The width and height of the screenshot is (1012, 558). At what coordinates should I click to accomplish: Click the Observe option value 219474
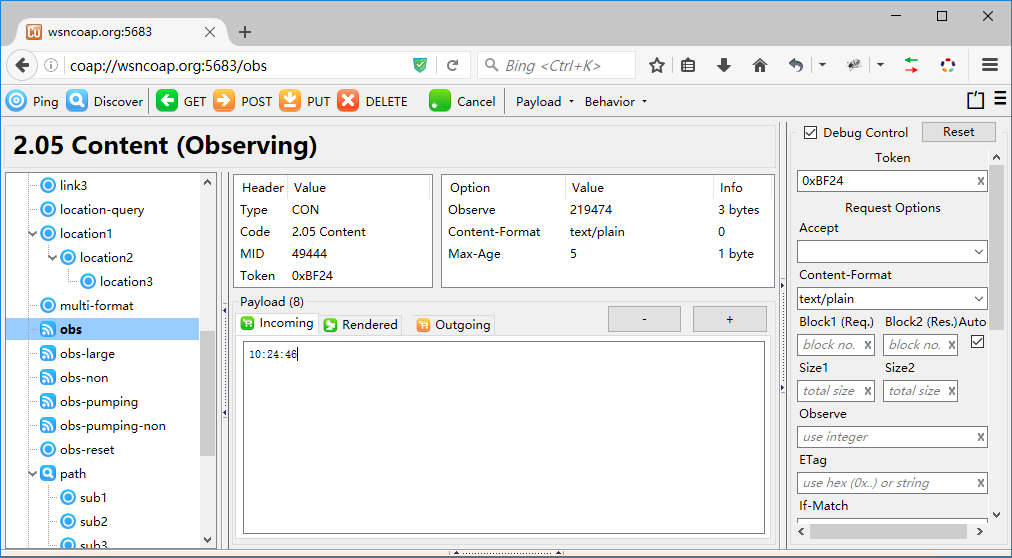[x=591, y=210]
